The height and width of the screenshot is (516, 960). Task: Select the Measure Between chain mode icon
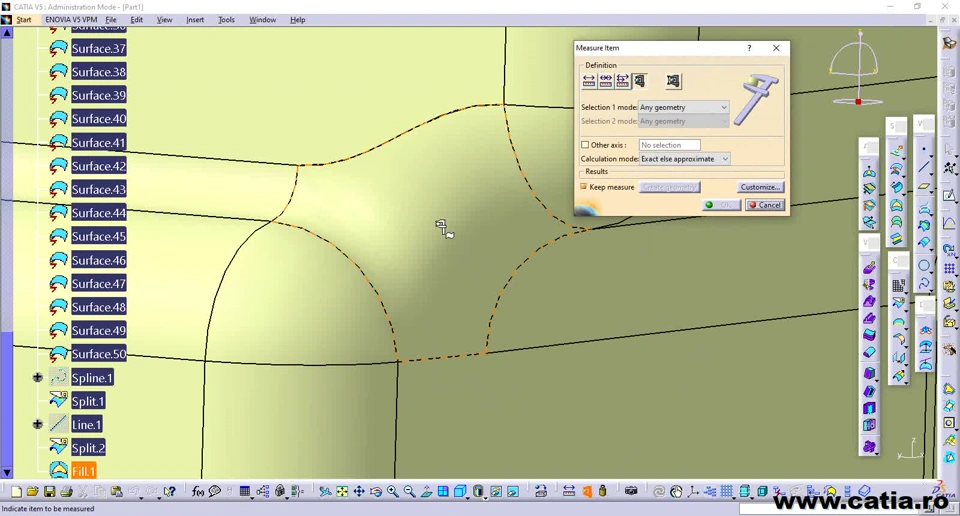(606, 80)
